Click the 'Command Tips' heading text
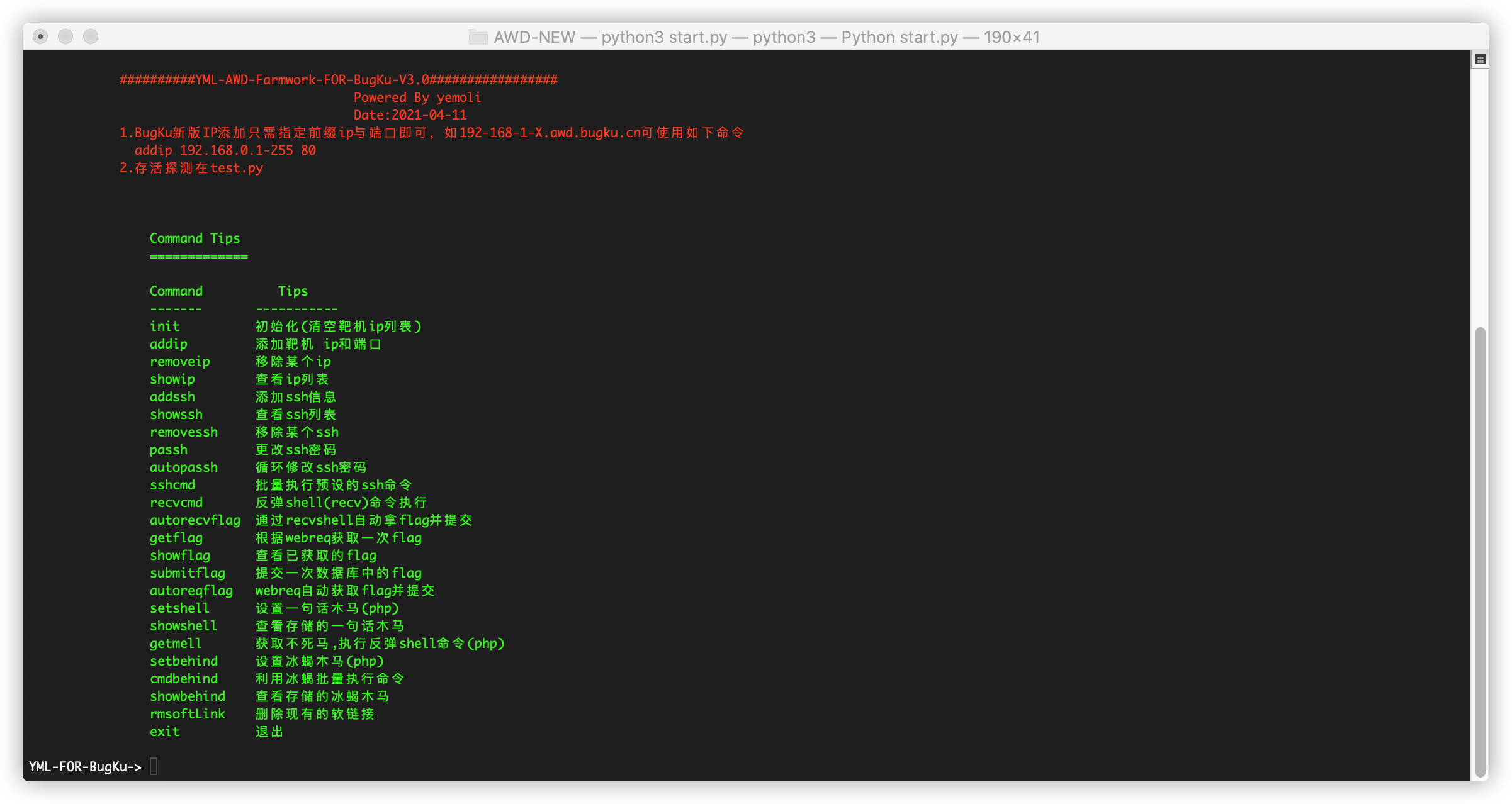The width and height of the screenshot is (1512, 804). [x=195, y=238]
